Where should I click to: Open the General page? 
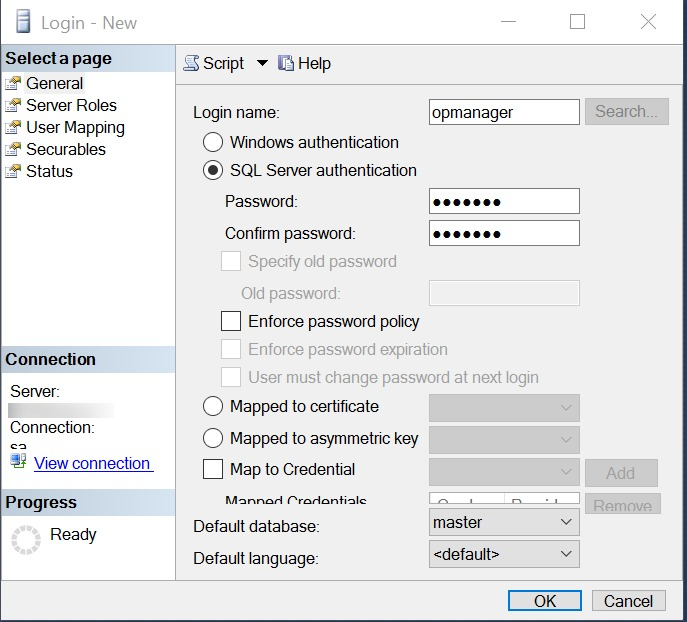54,83
